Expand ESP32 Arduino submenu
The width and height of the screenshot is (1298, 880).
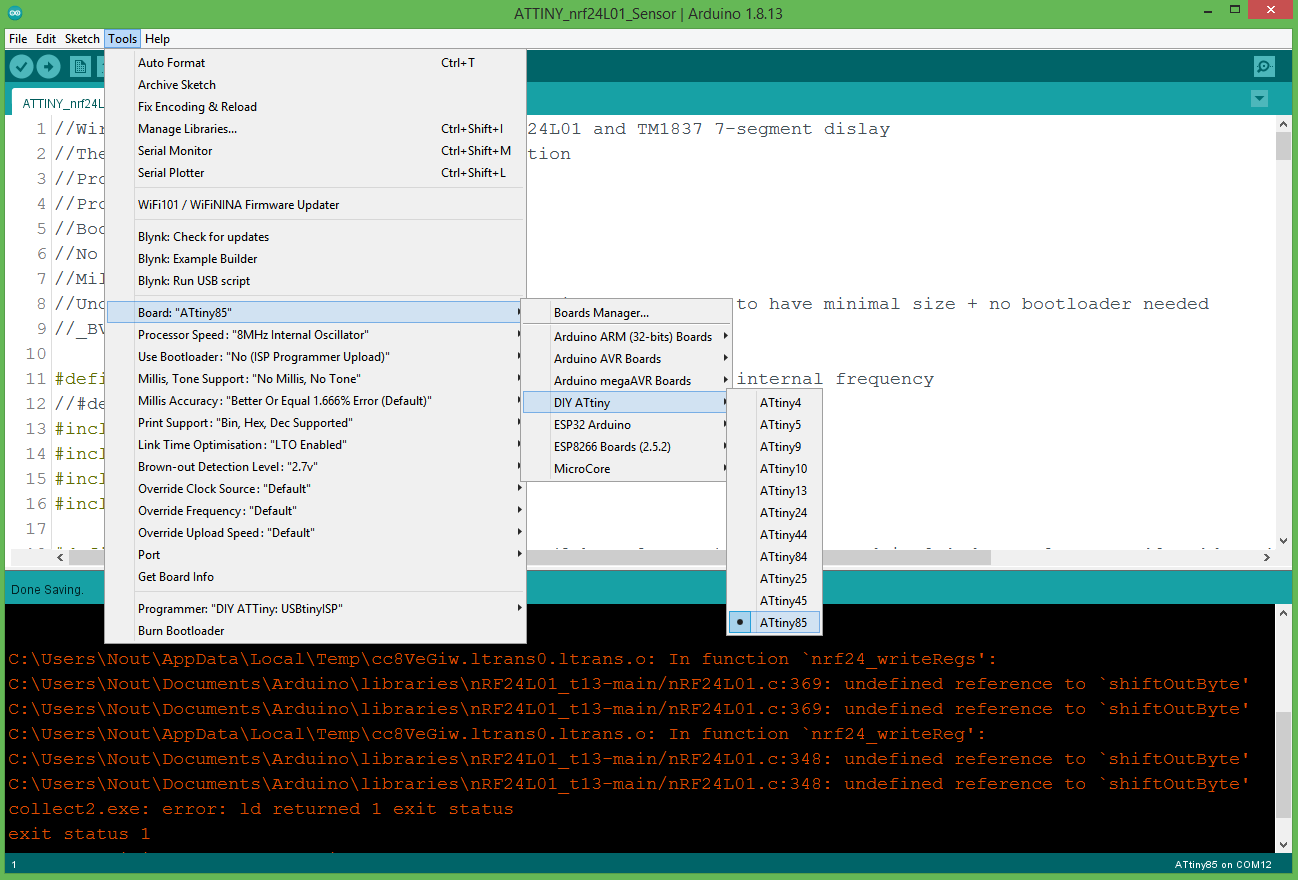(627, 425)
